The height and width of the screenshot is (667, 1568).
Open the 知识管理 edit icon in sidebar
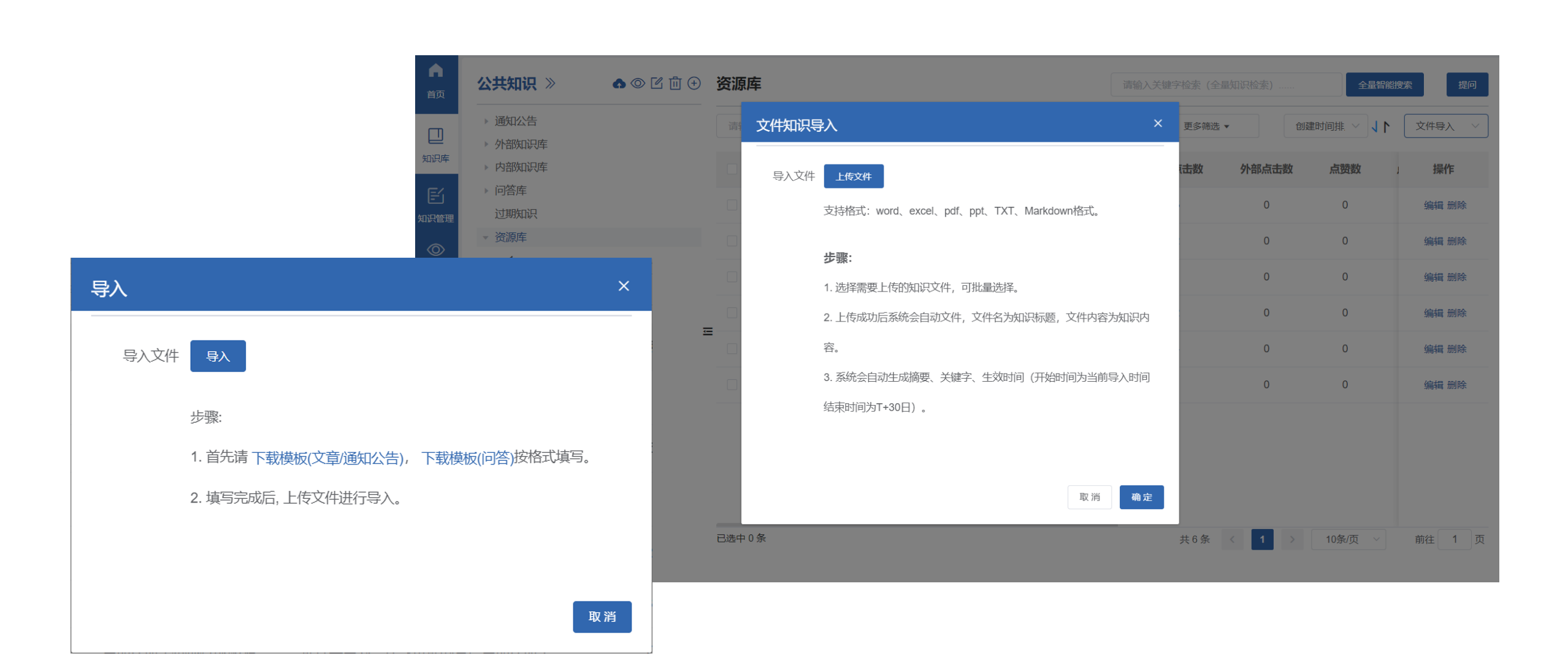click(x=435, y=196)
